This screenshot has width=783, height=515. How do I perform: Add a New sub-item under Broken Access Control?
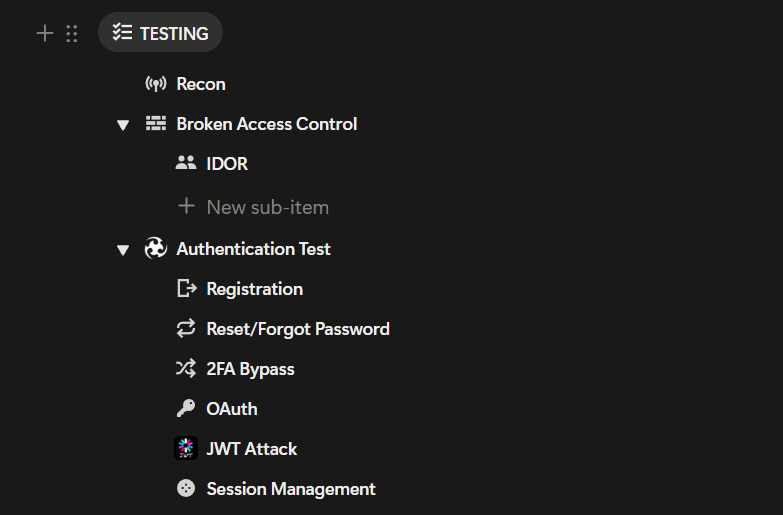tap(268, 207)
